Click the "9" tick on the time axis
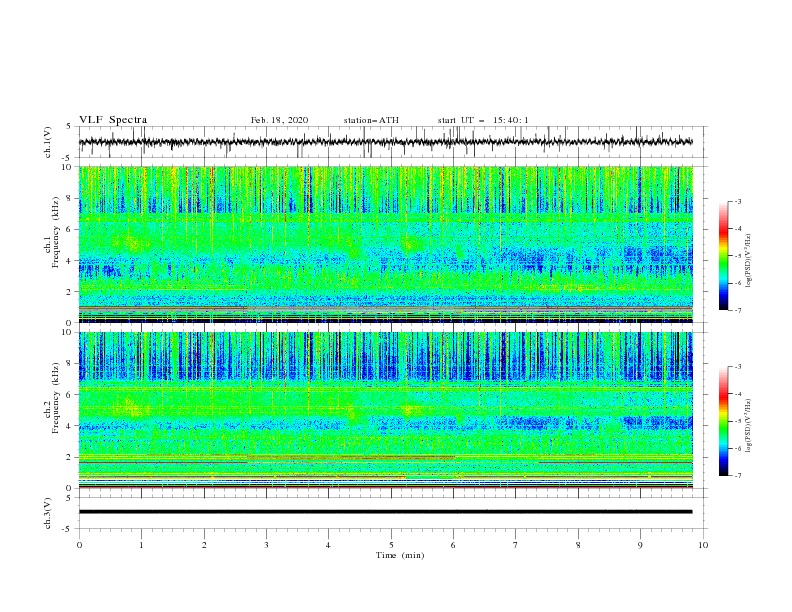The image size is (792, 612). [640, 545]
